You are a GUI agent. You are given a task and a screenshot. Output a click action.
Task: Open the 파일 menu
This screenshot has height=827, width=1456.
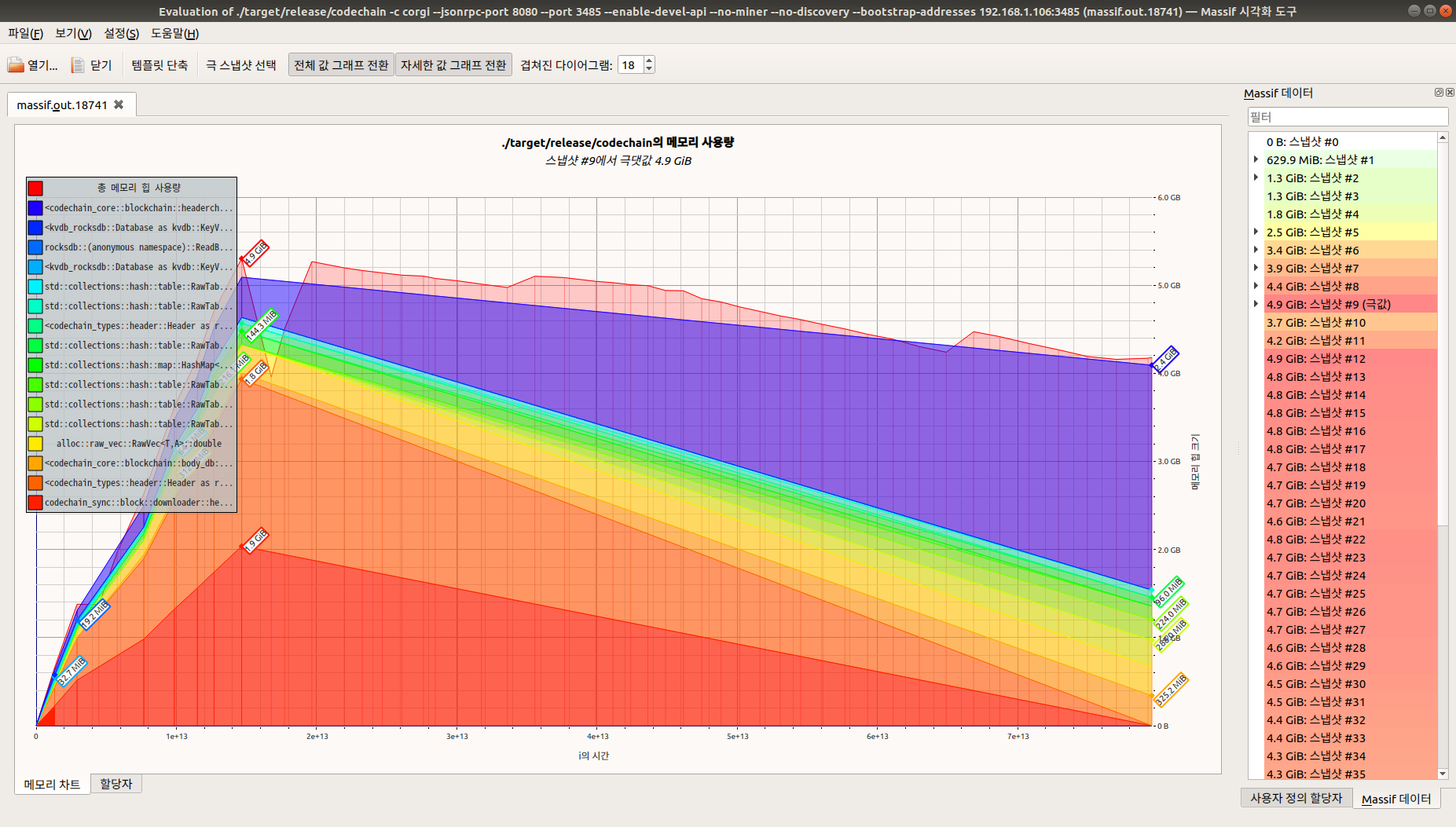(x=25, y=33)
